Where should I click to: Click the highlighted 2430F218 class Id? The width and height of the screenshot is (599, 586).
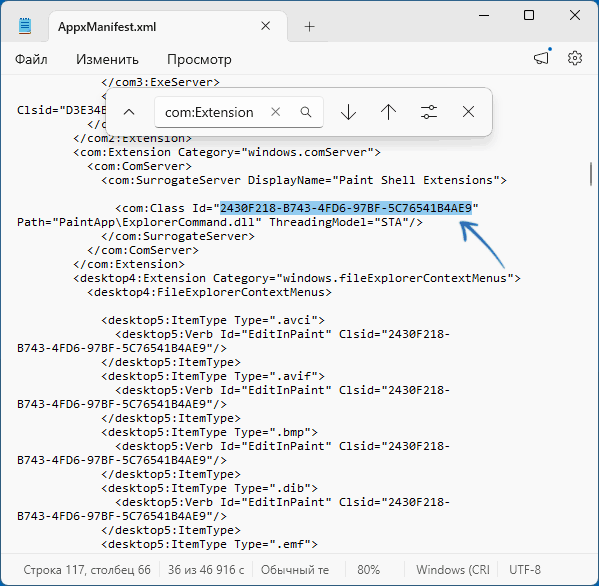[x=346, y=208]
